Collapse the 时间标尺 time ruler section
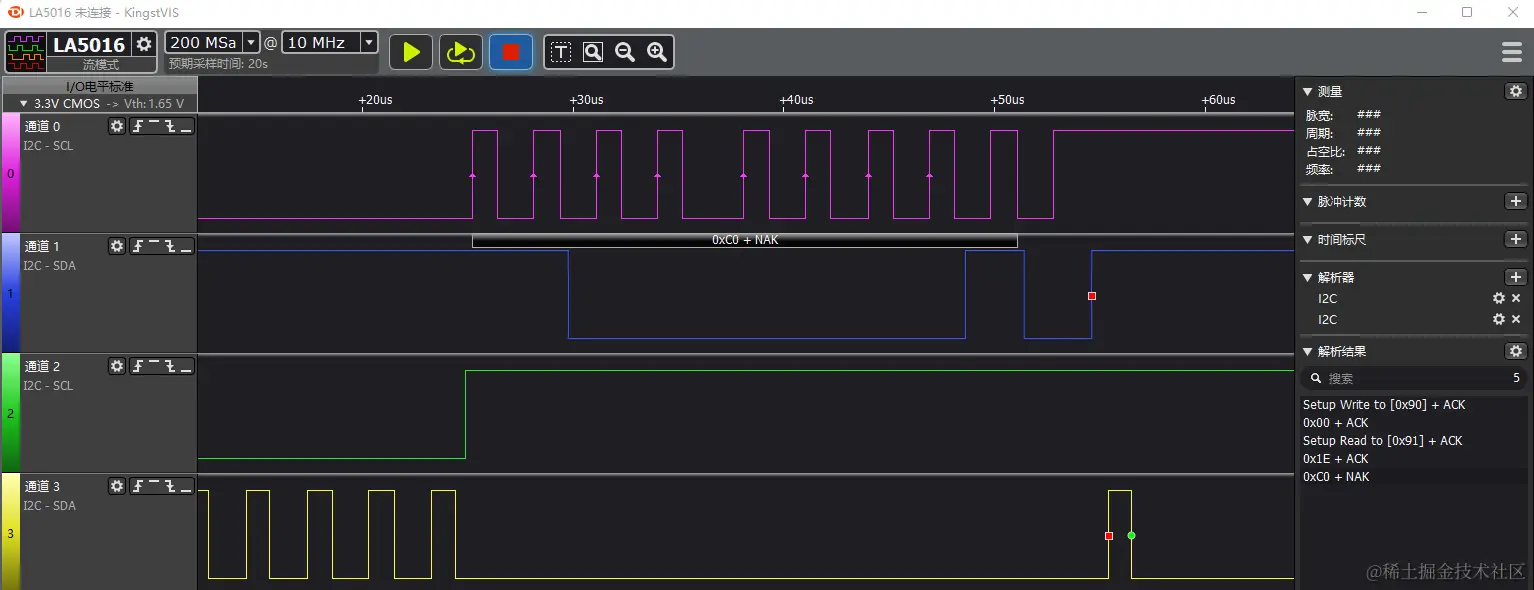Image resolution: width=1534 pixels, height=590 pixels. 1307,240
